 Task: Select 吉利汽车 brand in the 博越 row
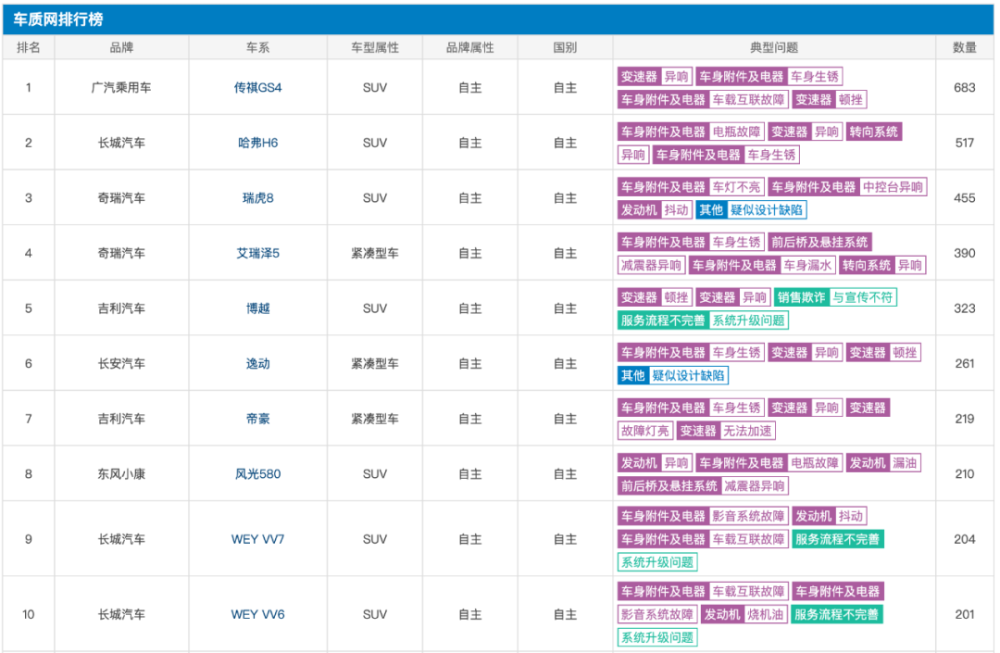[121, 308]
